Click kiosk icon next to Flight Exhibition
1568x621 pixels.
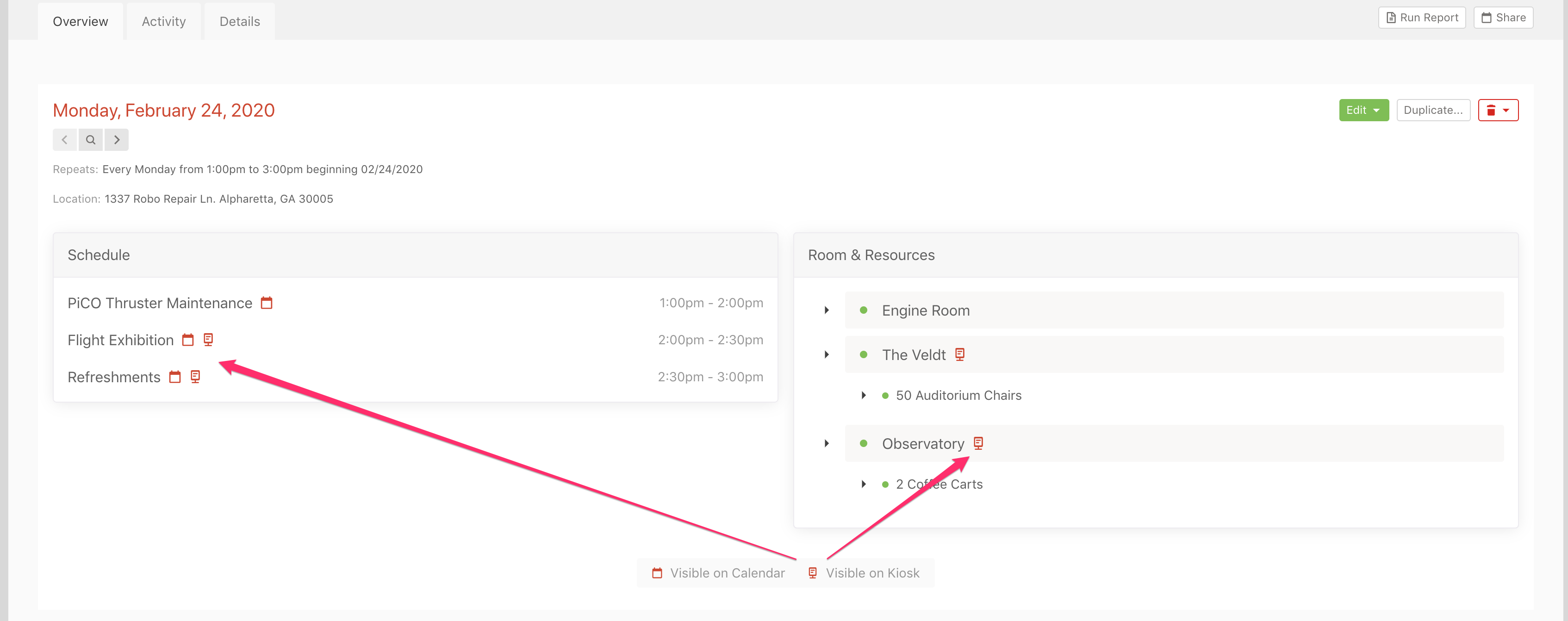coord(208,340)
